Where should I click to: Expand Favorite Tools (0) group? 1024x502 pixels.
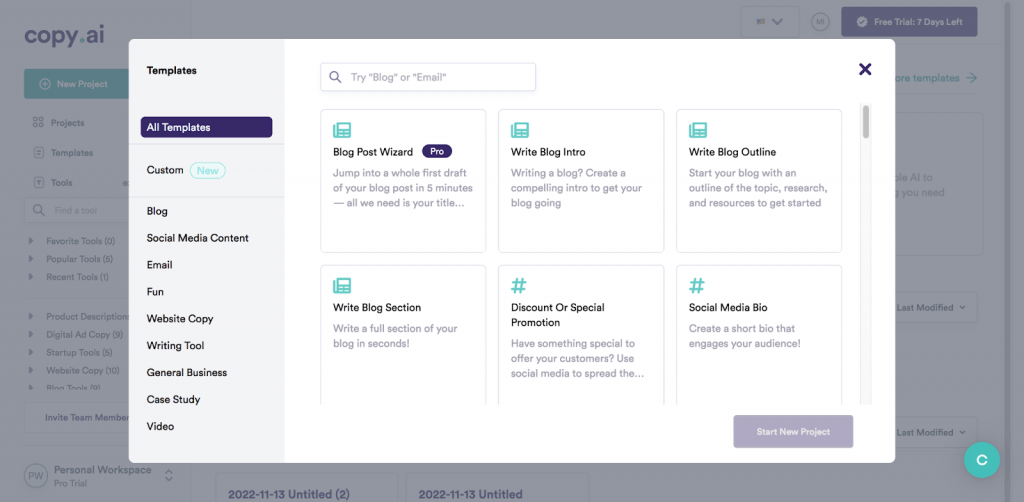coord(31,241)
